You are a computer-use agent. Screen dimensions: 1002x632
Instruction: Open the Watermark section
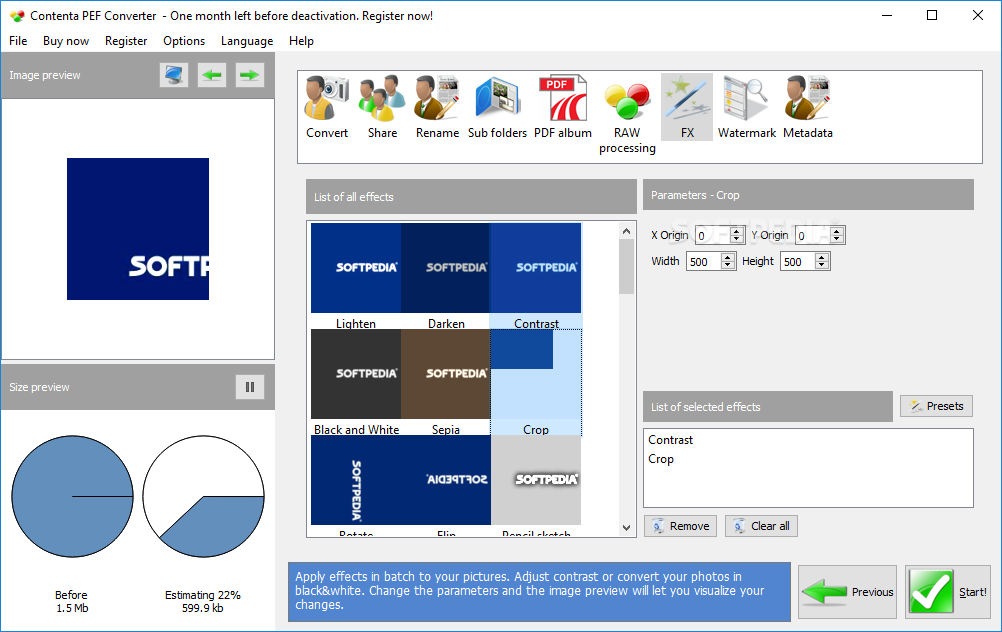click(x=746, y=107)
